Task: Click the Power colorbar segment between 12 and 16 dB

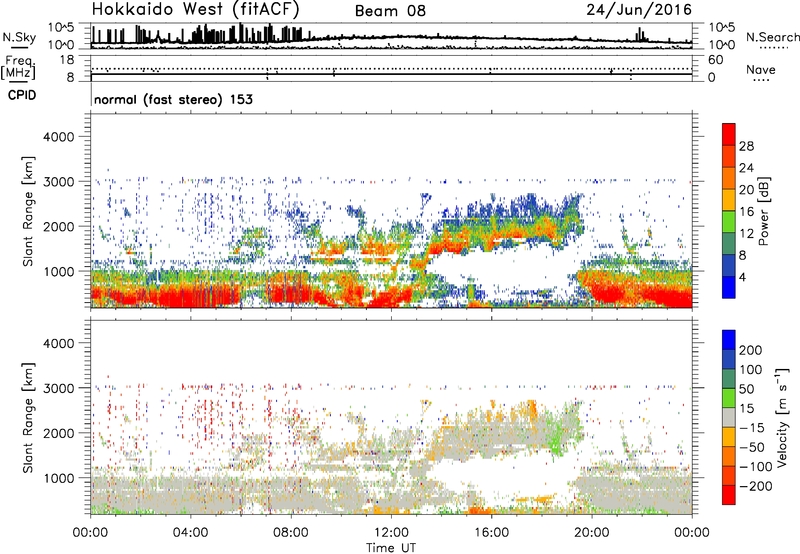Action: click(x=729, y=222)
